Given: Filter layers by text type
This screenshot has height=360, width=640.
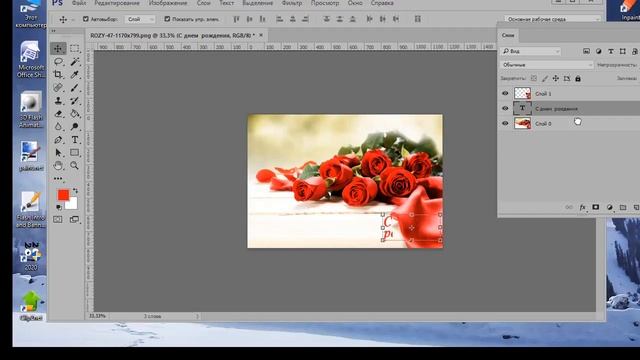Looking at the screenshot, I should (611, 51).
